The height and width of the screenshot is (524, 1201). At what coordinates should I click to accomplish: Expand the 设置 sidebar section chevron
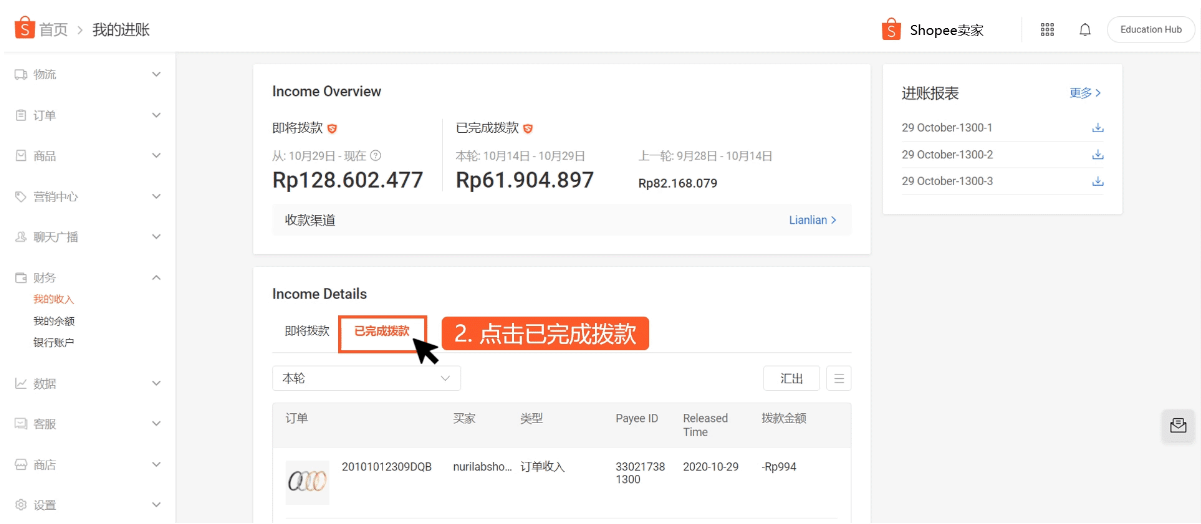[x=156, y=505]
